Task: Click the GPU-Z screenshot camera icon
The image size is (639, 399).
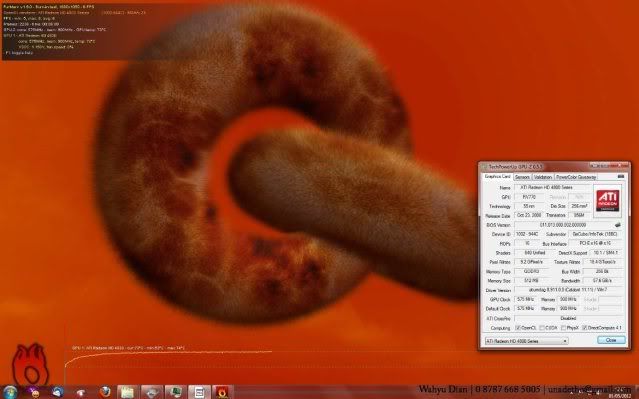Action: tap(621, 176)
